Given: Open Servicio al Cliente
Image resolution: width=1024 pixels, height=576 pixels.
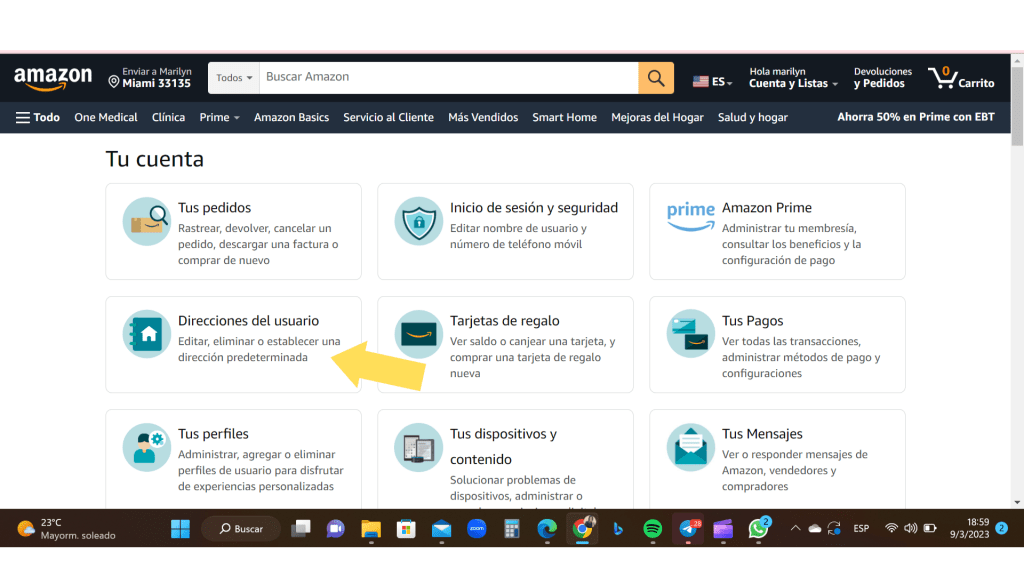Looking at the screenshot, I should coord(389,118).
